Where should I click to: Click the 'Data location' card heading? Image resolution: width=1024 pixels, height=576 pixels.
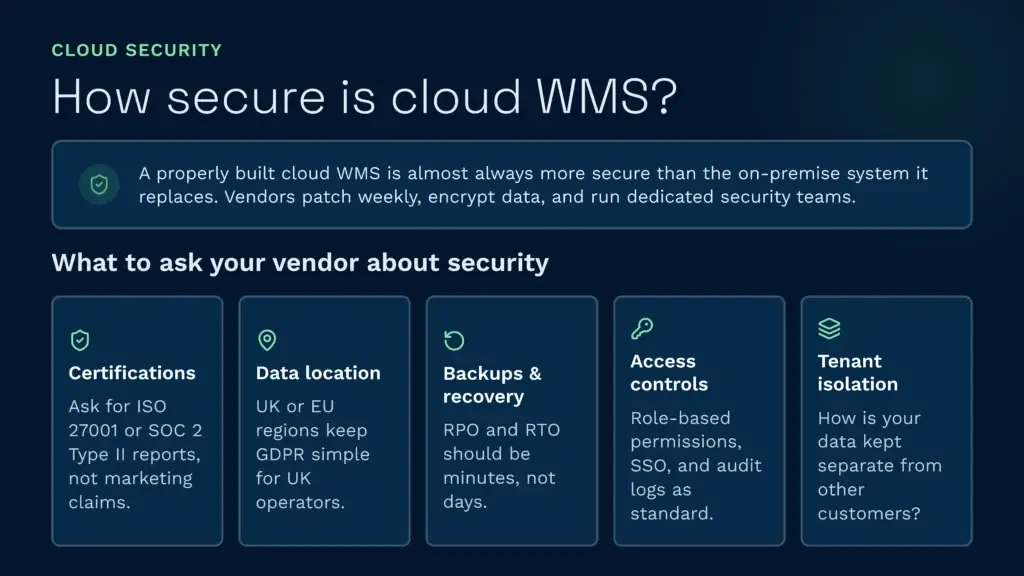click(318, 373)
